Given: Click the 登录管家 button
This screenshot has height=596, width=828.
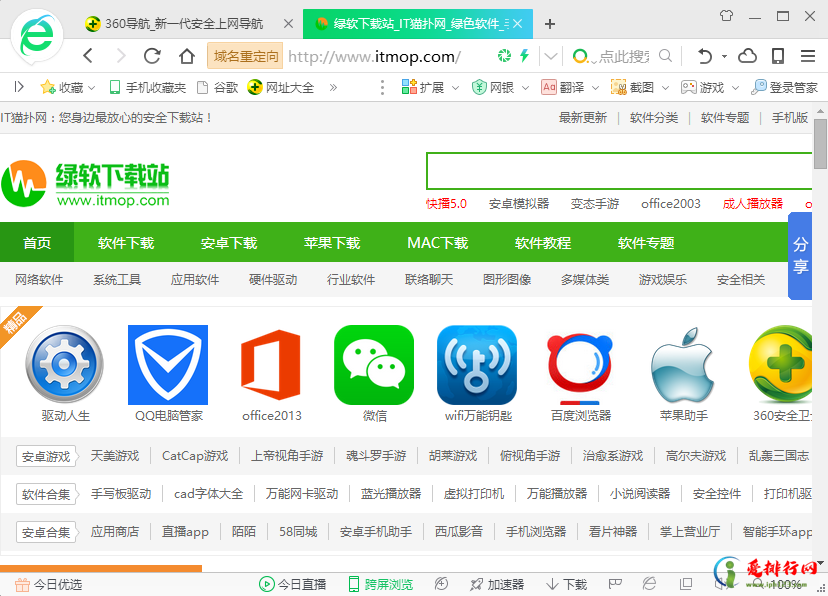Looking at the screenshot, I should coord(784,87).
